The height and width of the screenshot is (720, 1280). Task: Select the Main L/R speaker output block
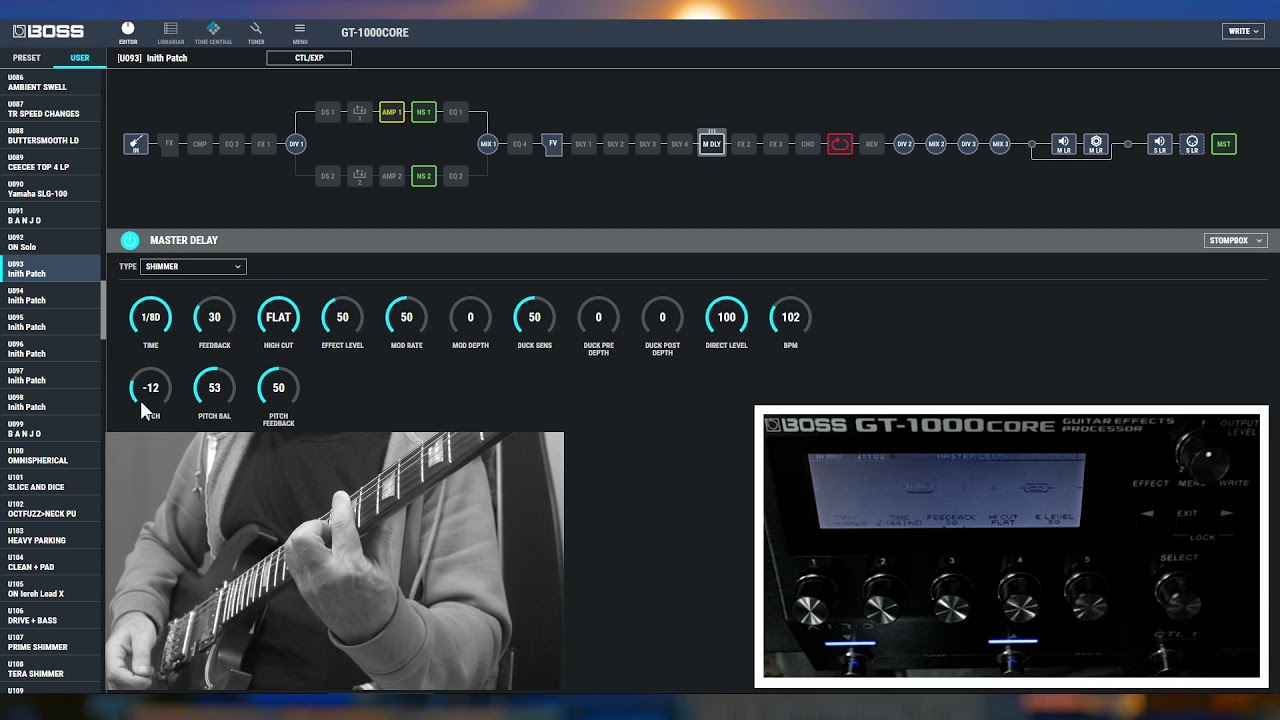1064,144
